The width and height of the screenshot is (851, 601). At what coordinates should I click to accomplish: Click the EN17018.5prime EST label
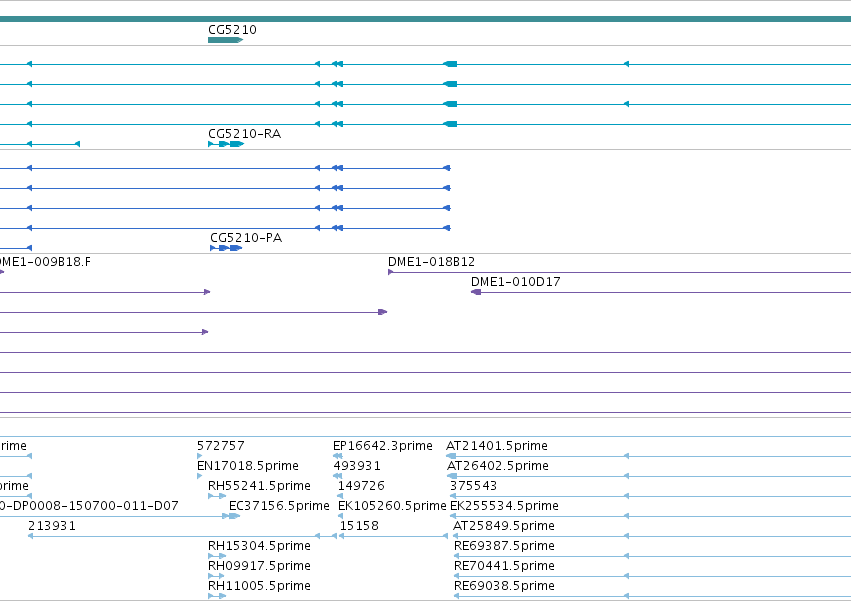click(x=247, y=466)
